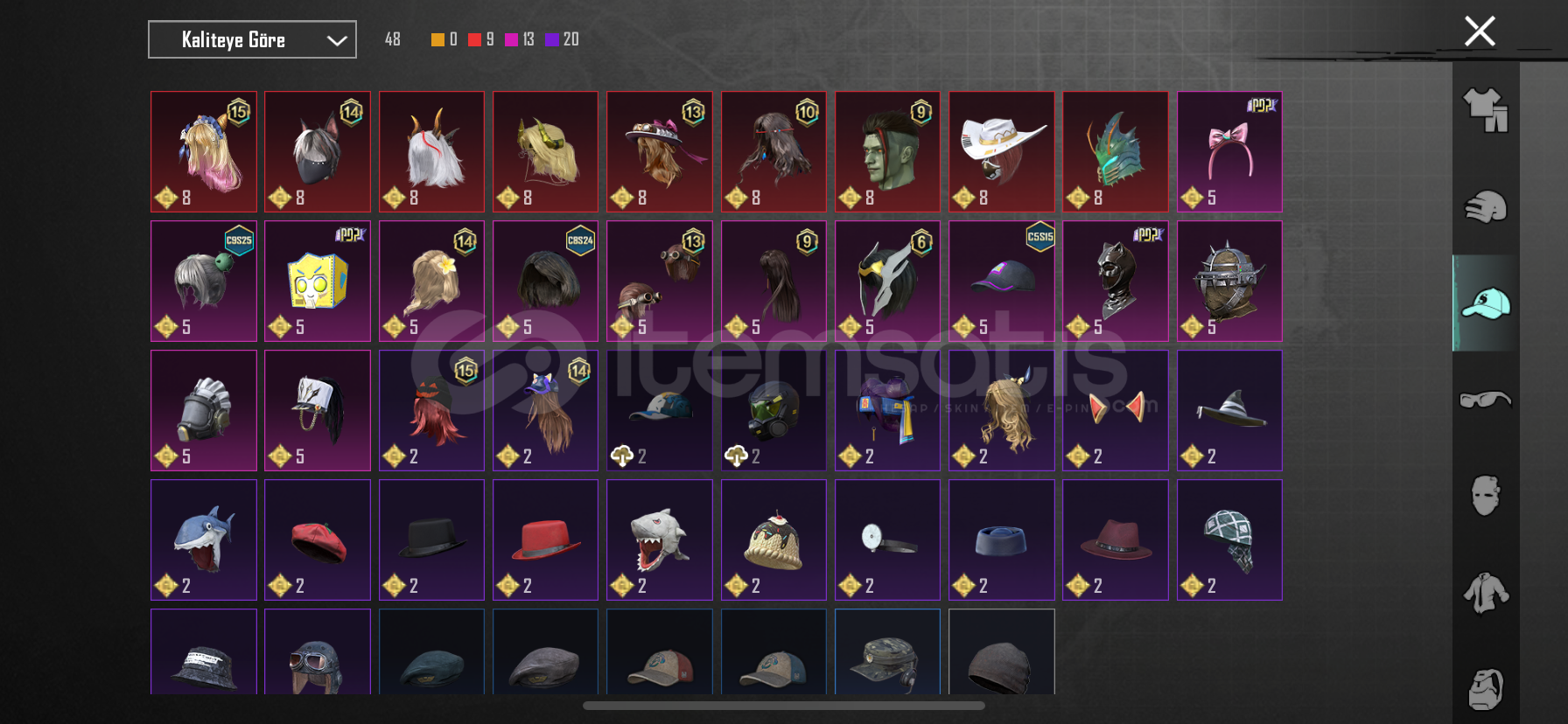
Task: Open the jacket category icon
Action: pyautogui.click(x=1486, y=593)
